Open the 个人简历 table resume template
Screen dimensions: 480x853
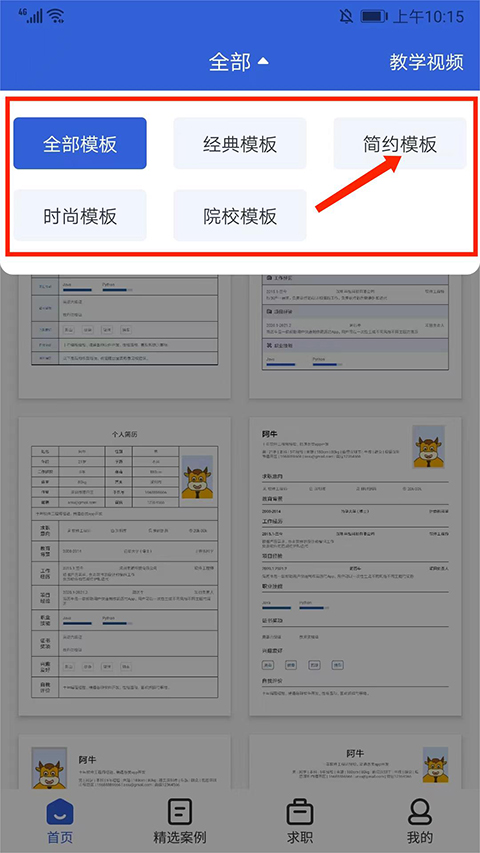125,567
